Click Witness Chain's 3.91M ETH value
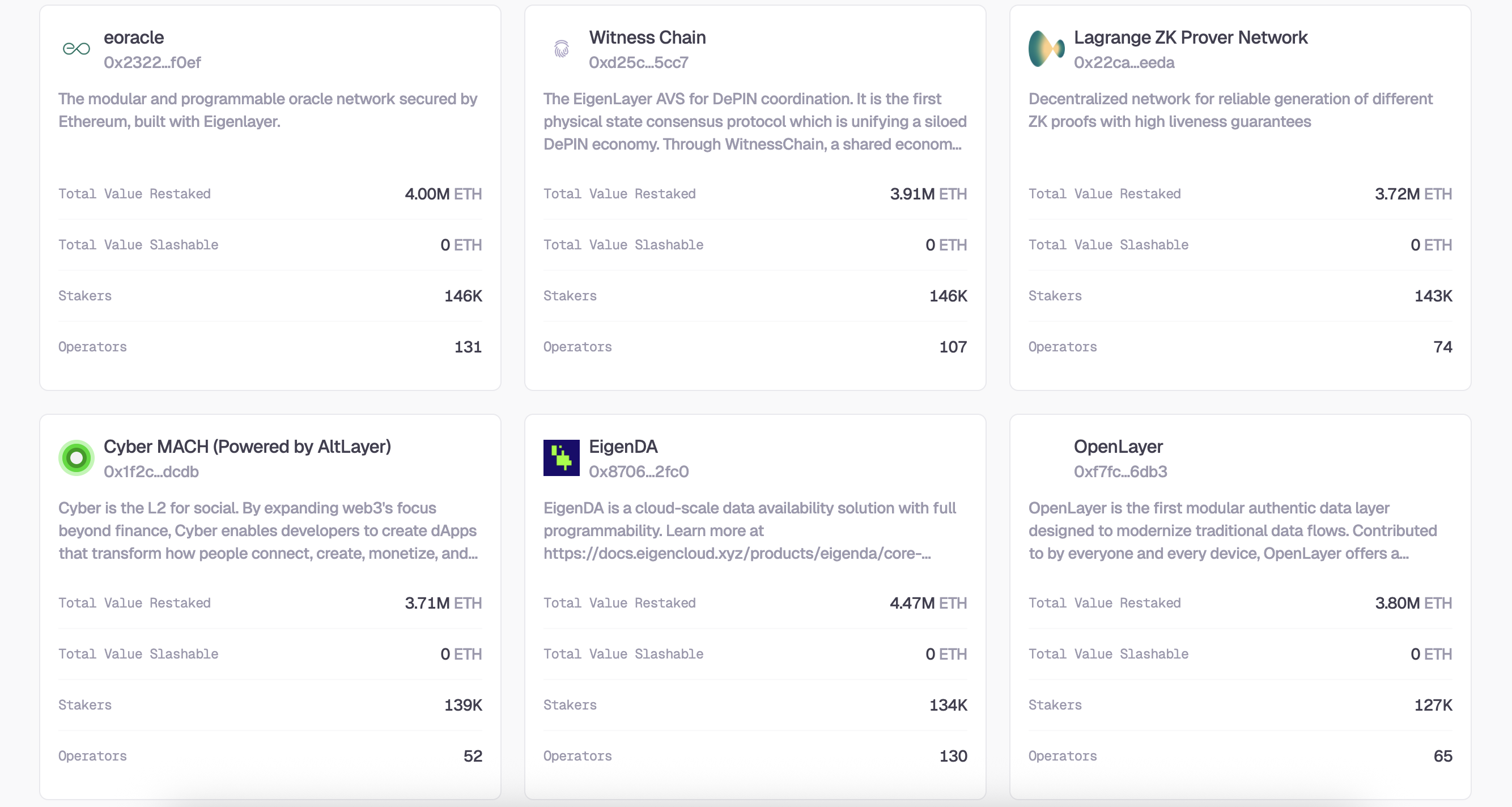 [928, 194]
